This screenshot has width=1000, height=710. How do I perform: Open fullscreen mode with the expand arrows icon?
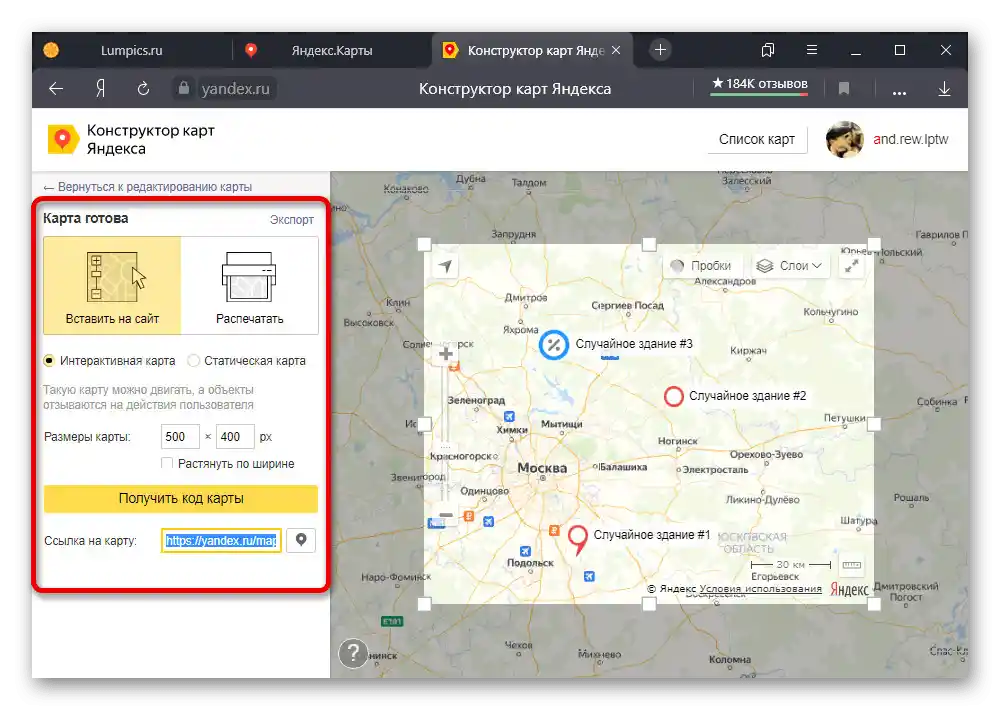(853, 265)
